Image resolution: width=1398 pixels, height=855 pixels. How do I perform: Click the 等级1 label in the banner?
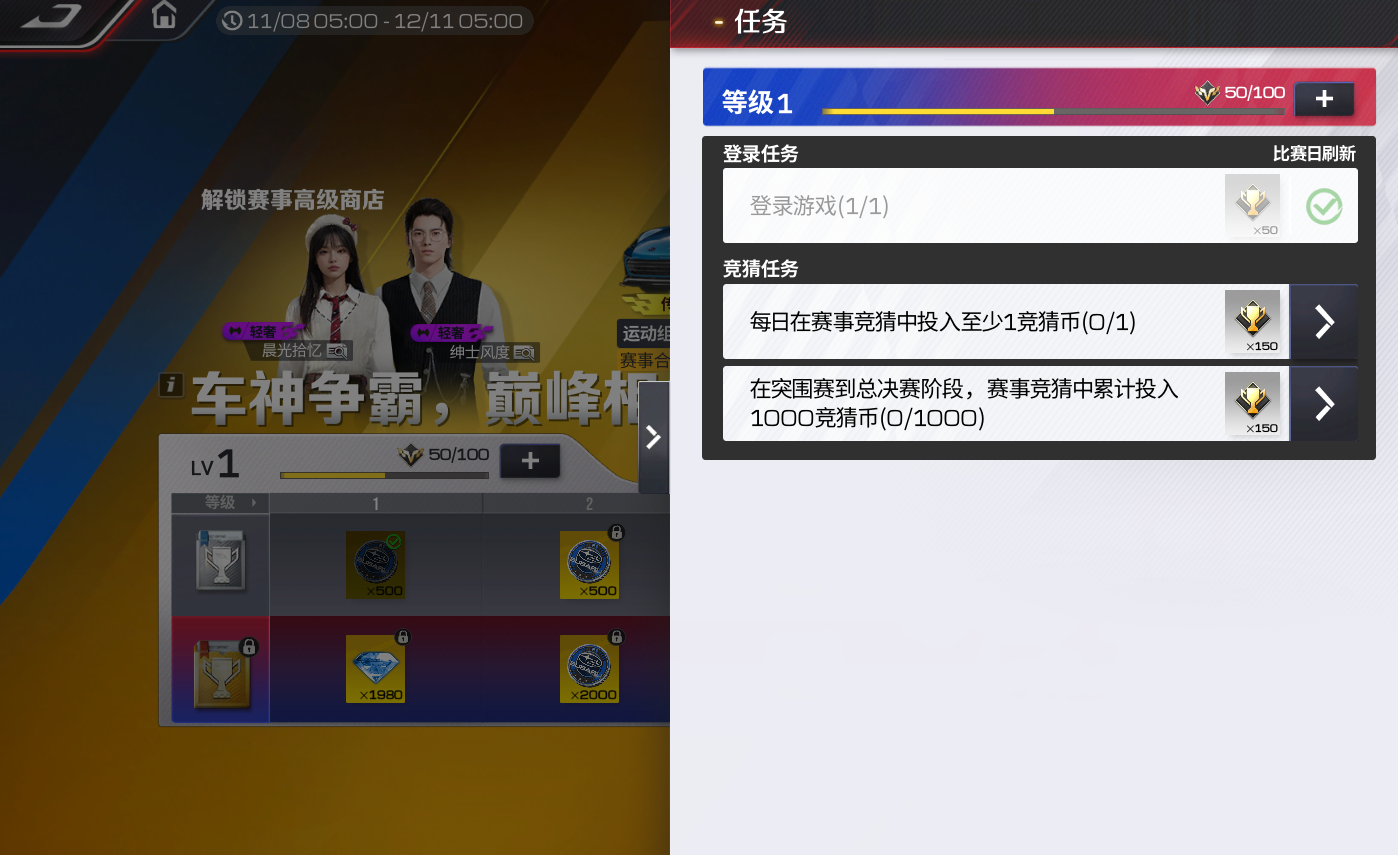click(757, 102)
